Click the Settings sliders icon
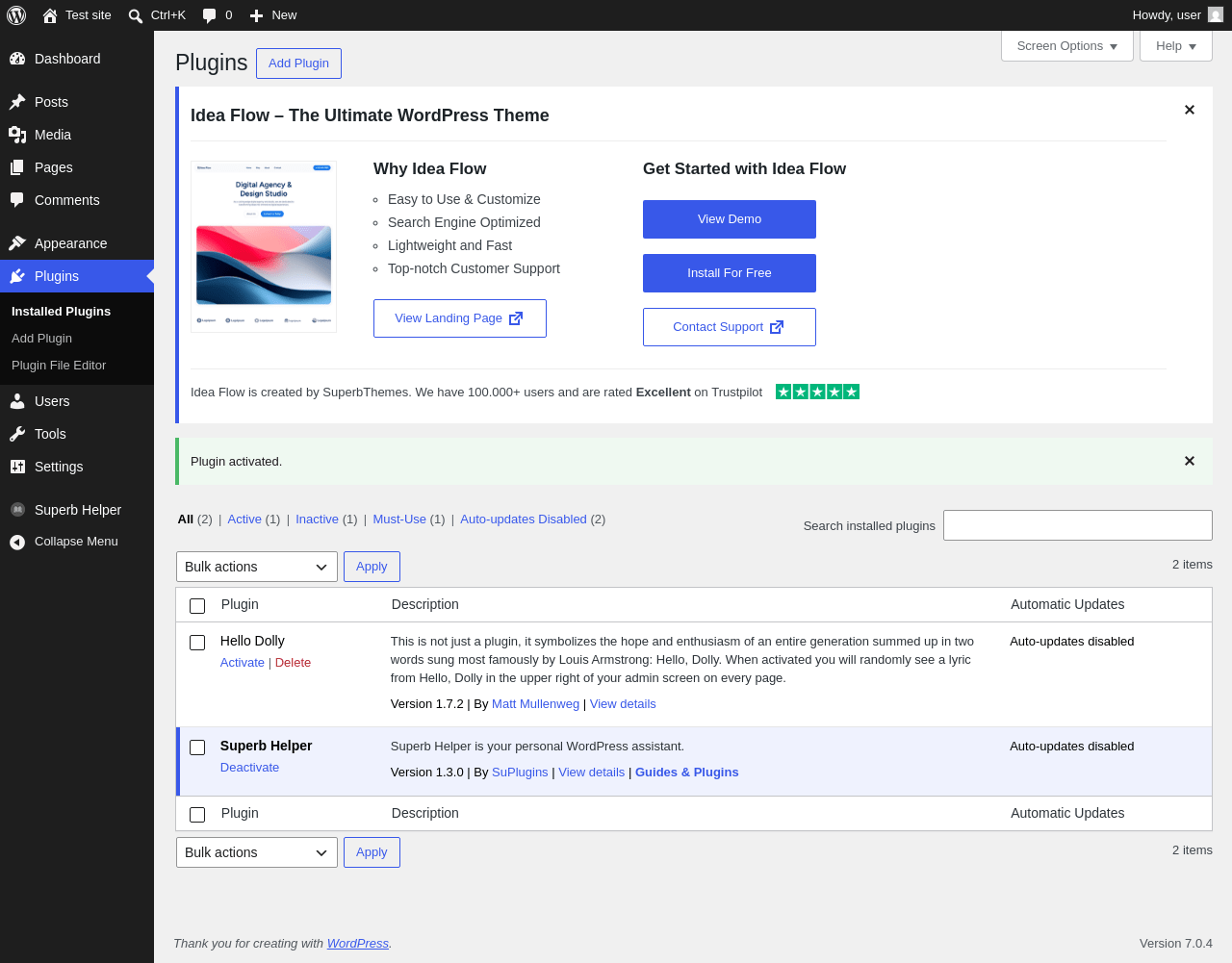The width and height of the screenshot is (1232, 963). [17, 467]
